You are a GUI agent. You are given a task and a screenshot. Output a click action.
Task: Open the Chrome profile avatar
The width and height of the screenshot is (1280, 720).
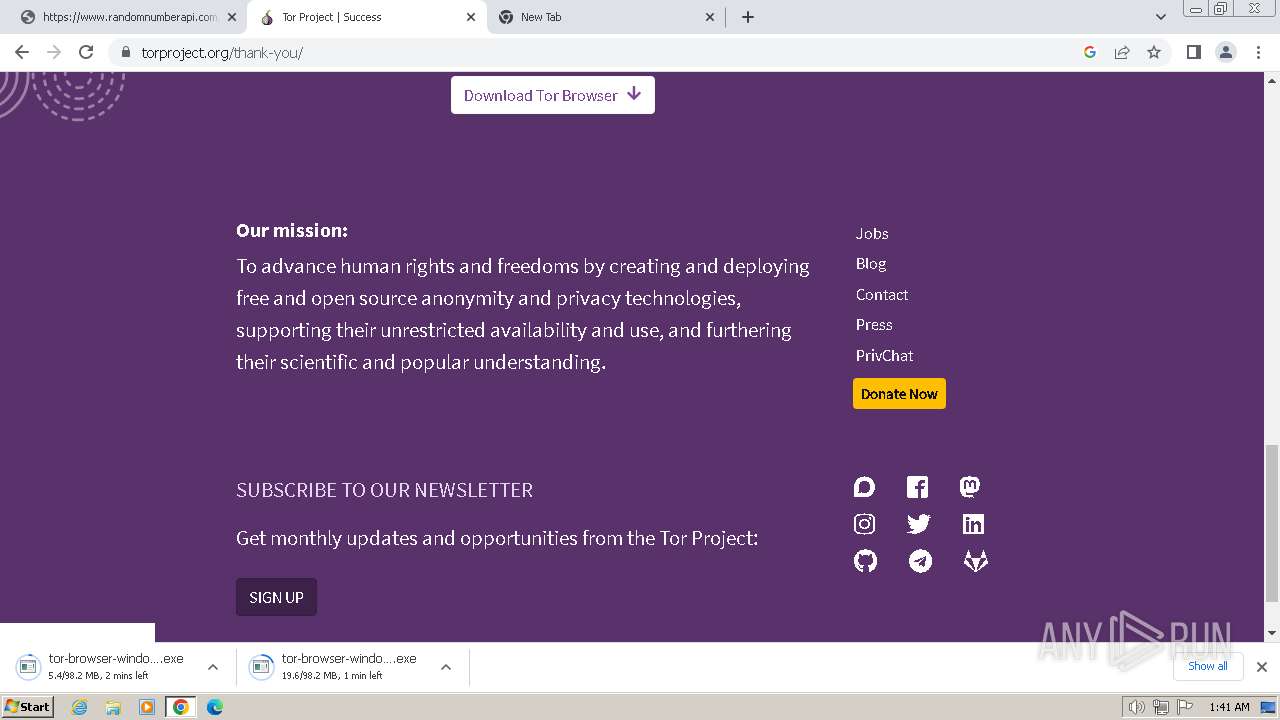coord(1226,52)
